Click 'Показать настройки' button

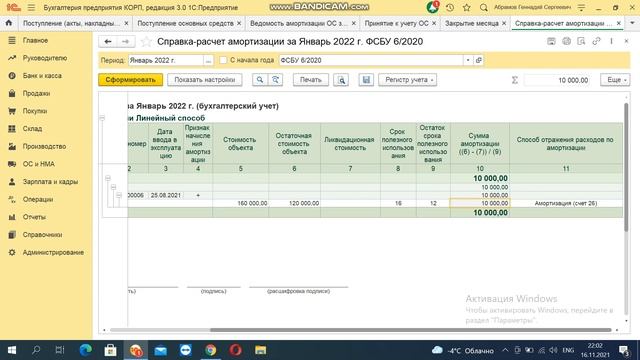click(x=204, y=80)
